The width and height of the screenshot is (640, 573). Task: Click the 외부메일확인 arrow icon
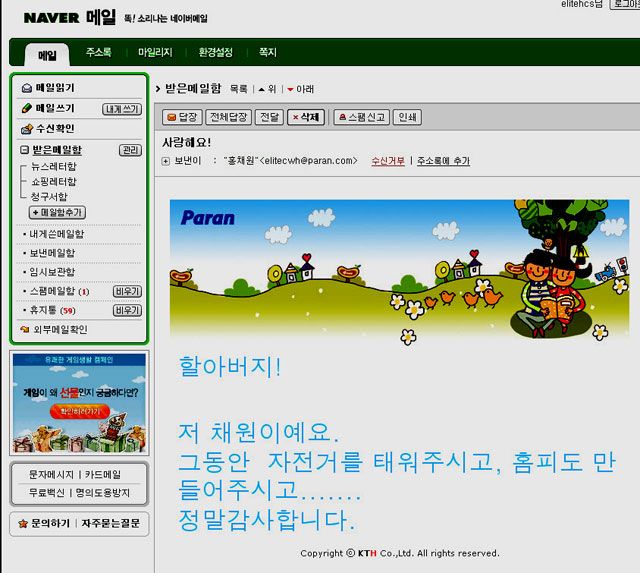[x=24, y=329]
